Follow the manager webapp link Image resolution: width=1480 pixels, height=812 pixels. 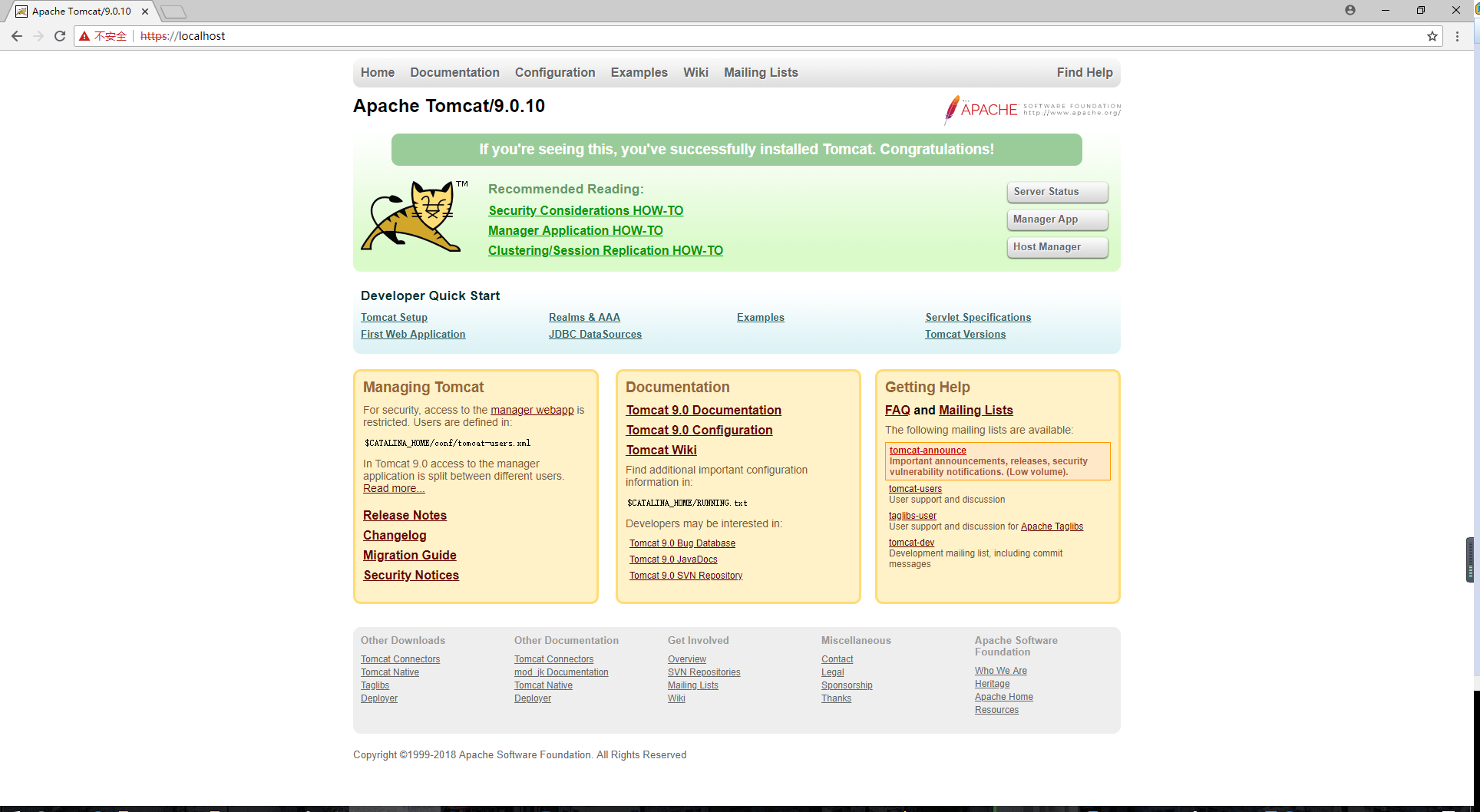(532, 410)
